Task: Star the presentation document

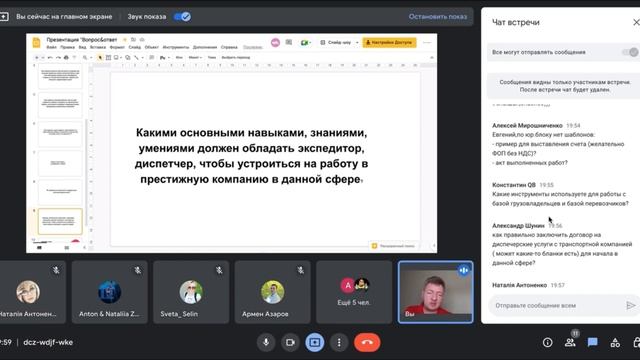Action: click(124, 40)
